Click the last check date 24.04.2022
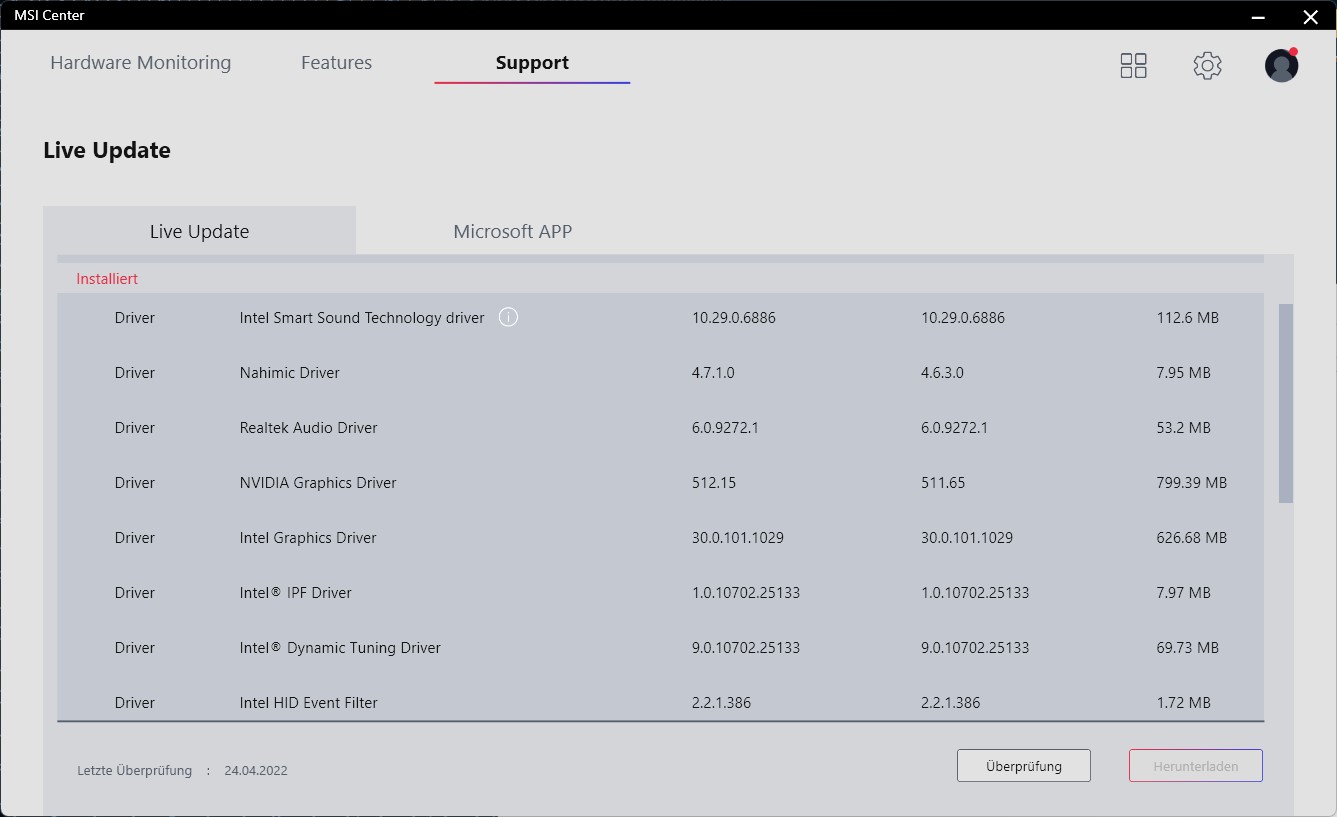Screen dimensions: 1337x817 256,771
